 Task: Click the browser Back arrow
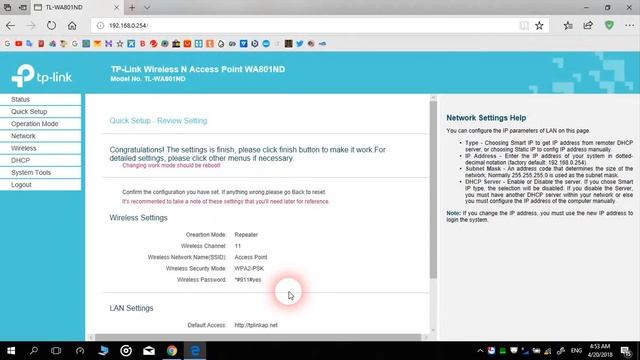click(x=10, y=25)
